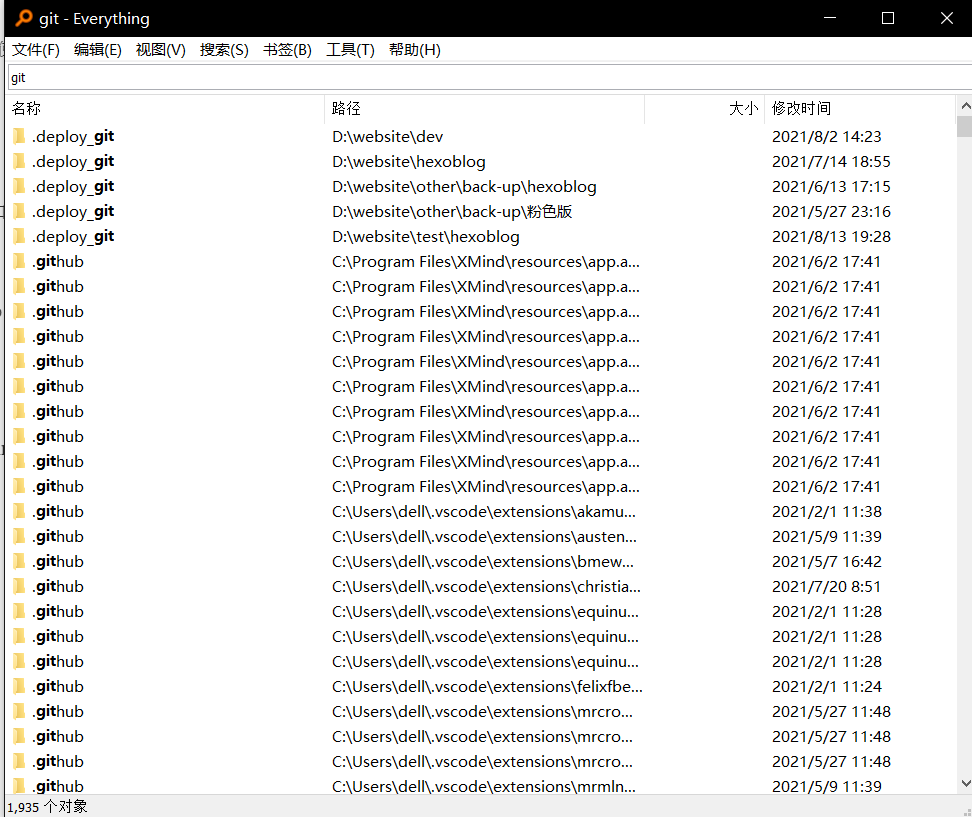Click path D:\website\dev
972x817 pixels.
pos(387,136)
